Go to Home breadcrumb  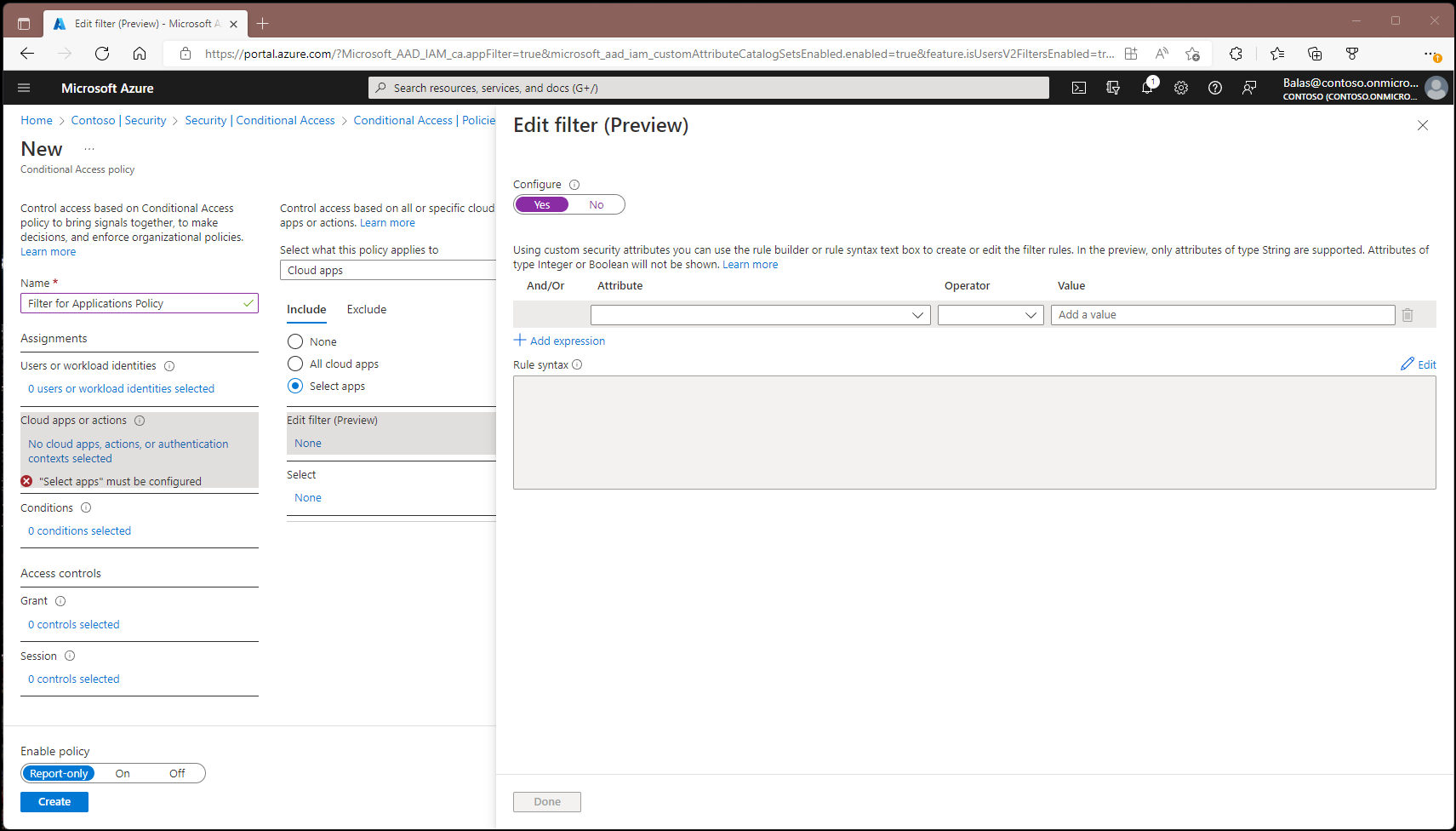(x=37, y=120)
